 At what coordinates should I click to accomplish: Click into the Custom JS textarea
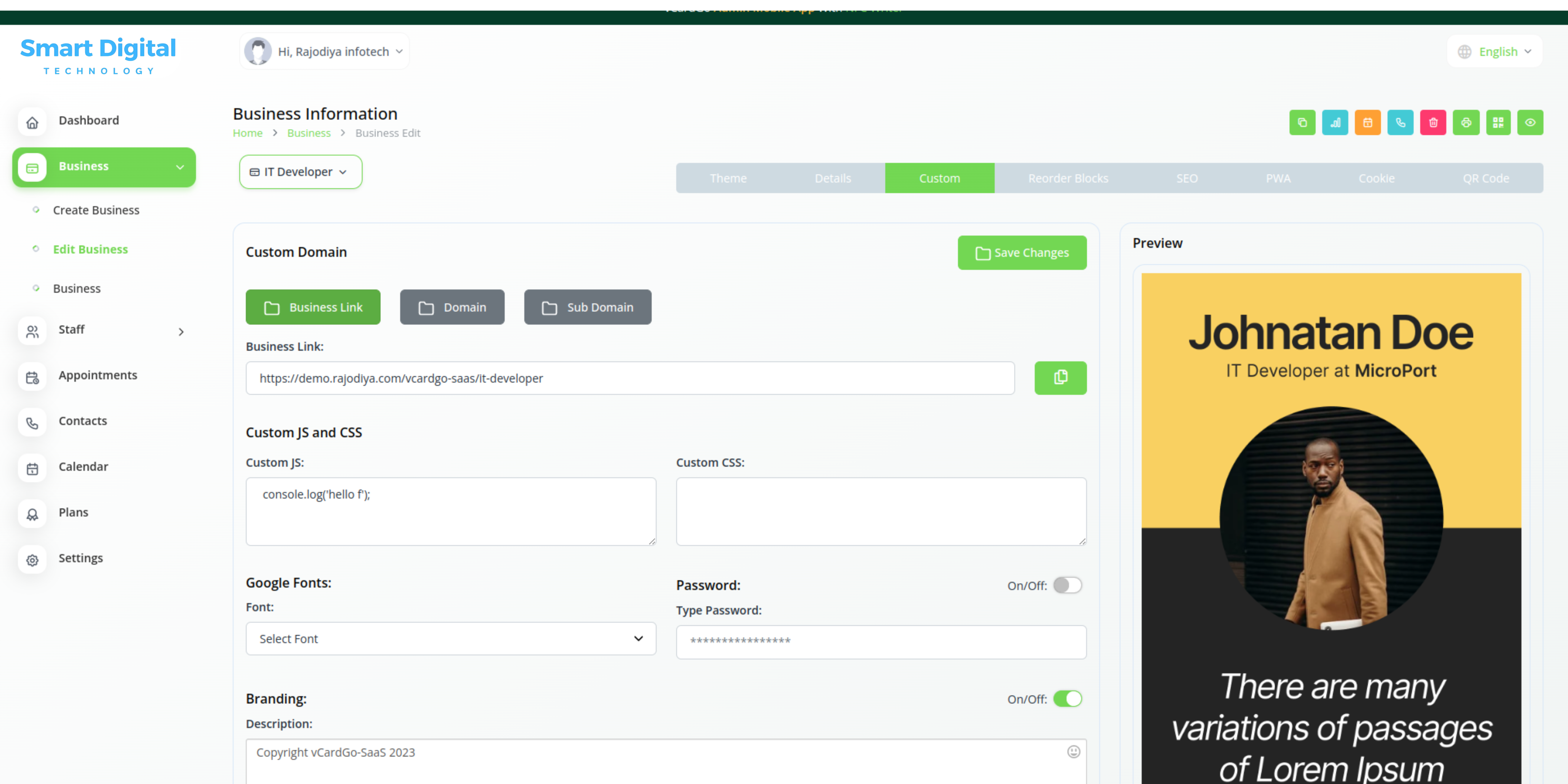(451, 511)
